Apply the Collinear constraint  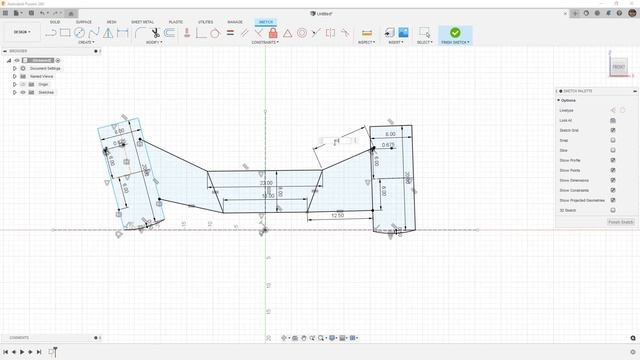pos(316,33)
